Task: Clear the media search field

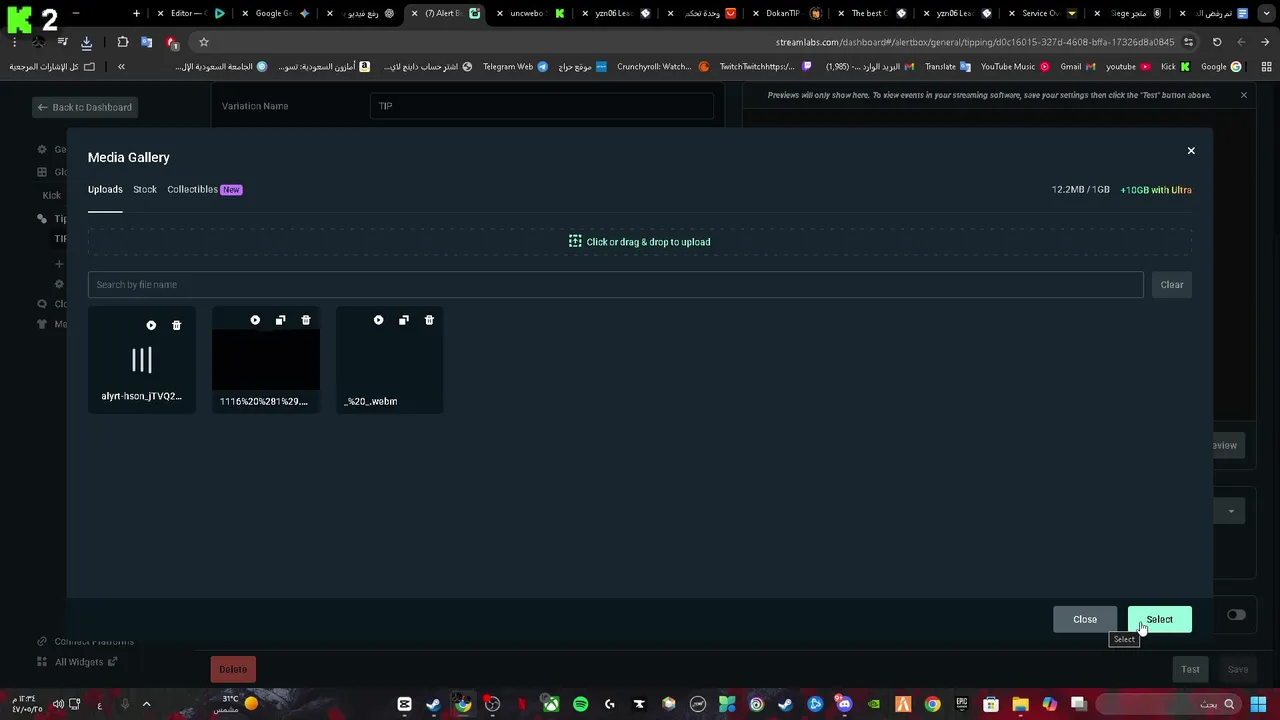Action: coord(1172,285)
